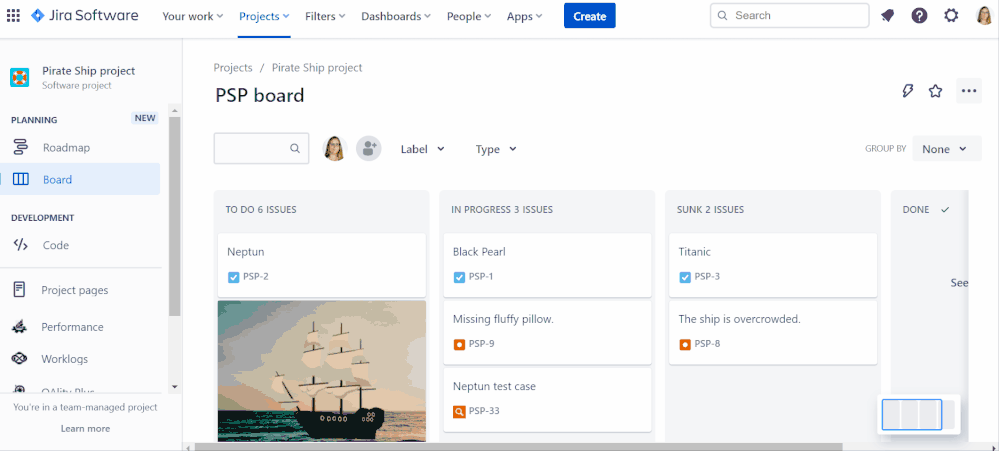Expand the Filters menu
The image size is (999, 451).
325,17
